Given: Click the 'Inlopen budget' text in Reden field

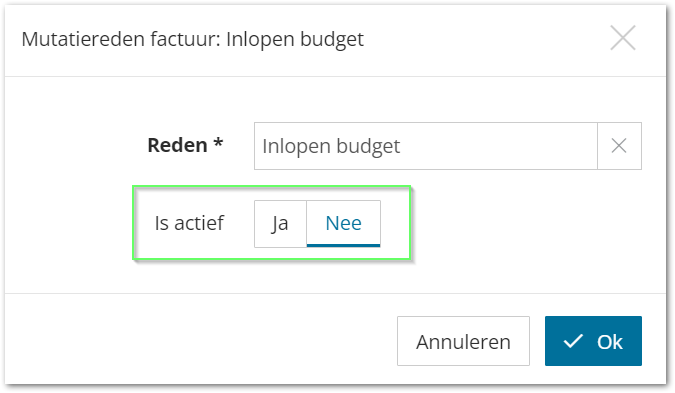Looking at the screenshot, I should pyautogui.click(x=331, y=146).
